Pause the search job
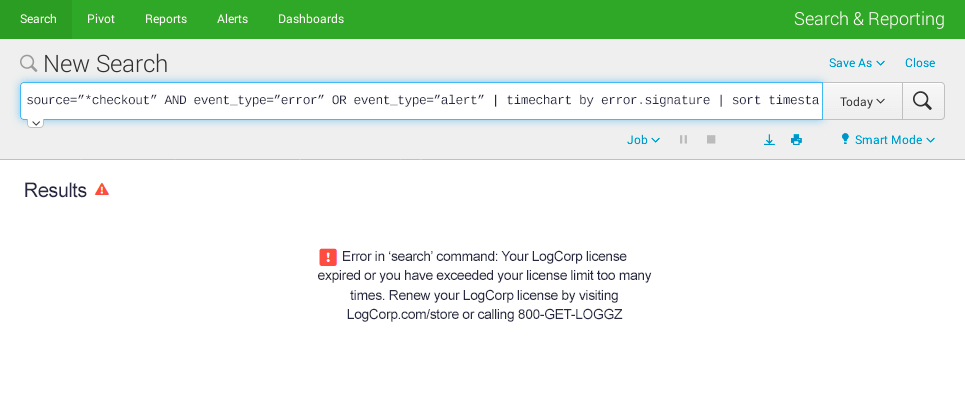 click(683, 140)
